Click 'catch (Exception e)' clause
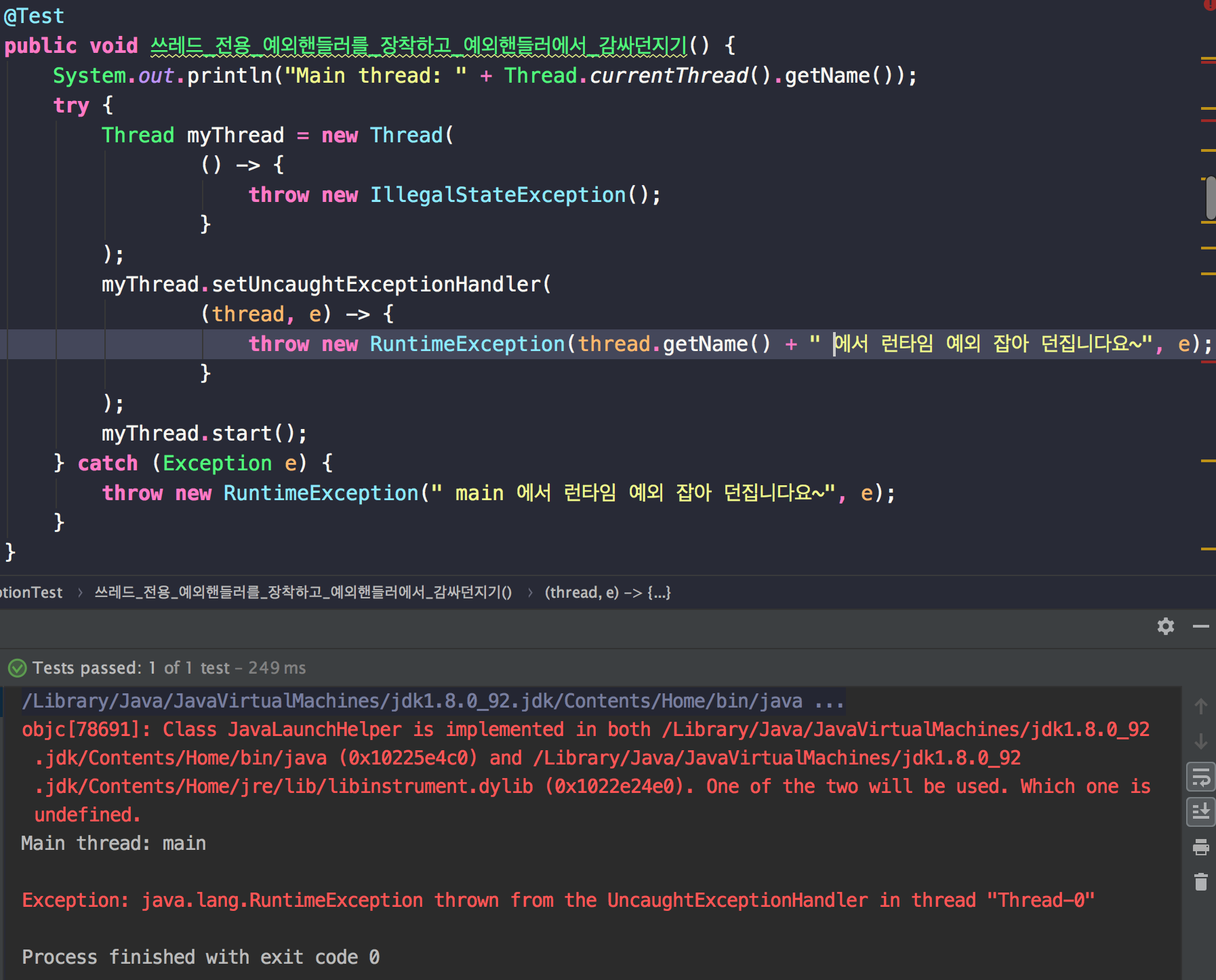The image size is (1216, 980). [x=192, y=463]
